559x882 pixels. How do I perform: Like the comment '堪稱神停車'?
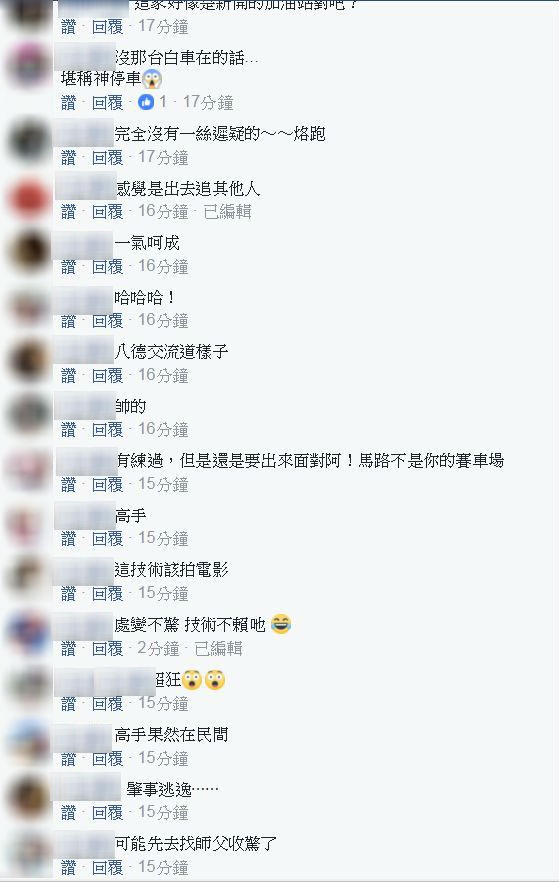click(68, 102)
